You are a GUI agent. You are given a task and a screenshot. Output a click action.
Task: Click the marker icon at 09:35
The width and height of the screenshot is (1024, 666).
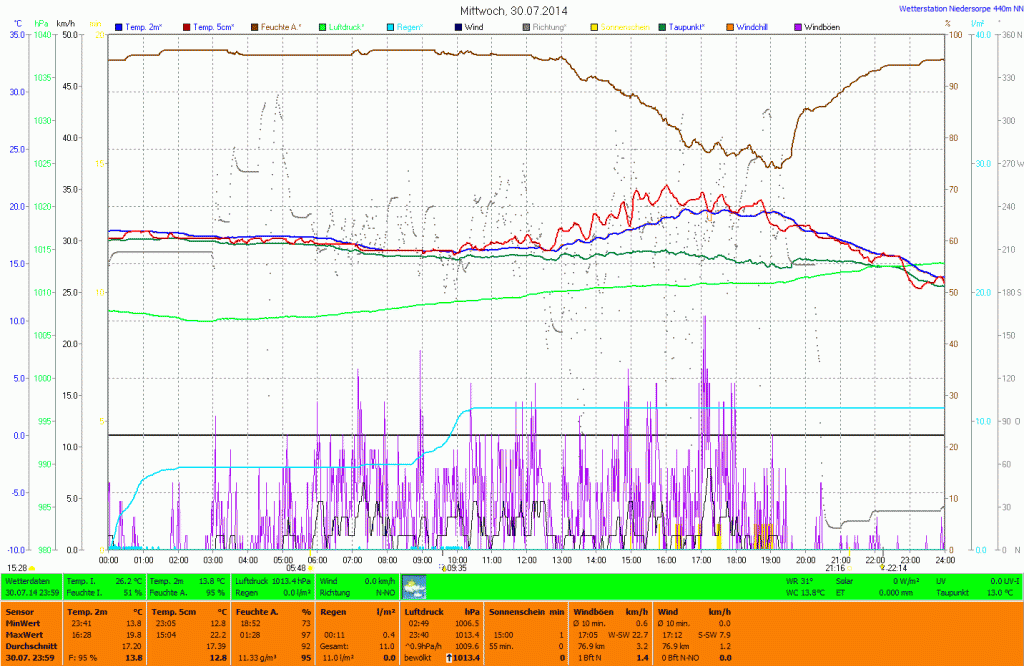coord(442,567)
